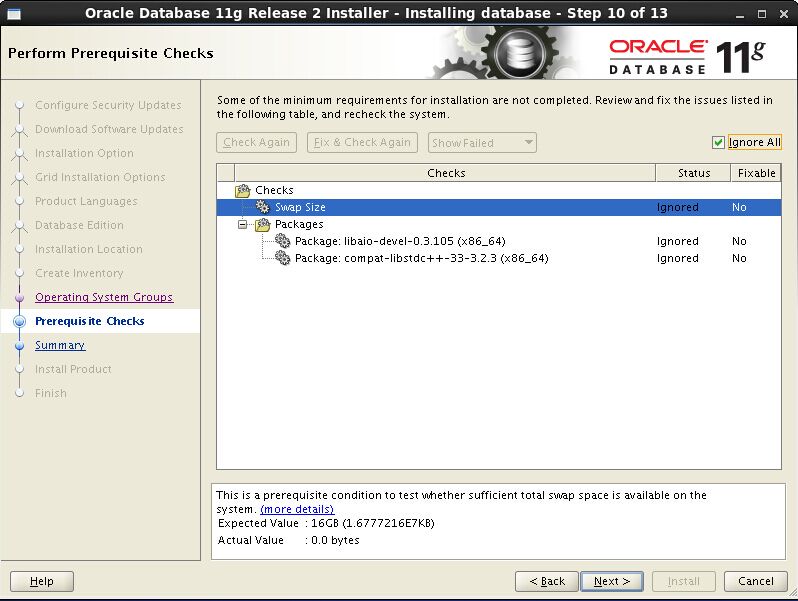Click the Packages folder icon
This screenshot has width=798, height=601.
coord(263,224)
